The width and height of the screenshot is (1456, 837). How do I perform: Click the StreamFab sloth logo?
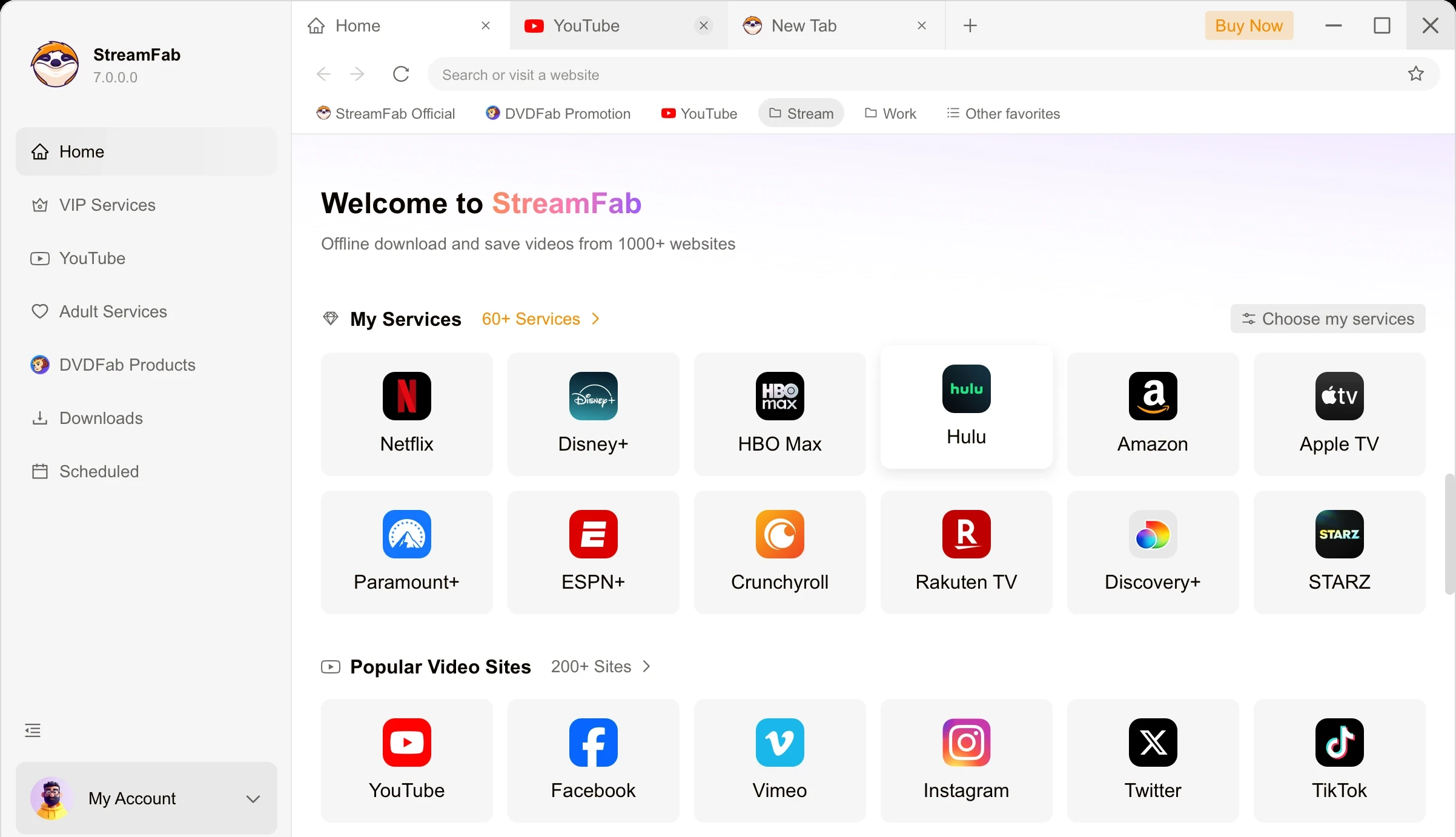pyautogui.click(x=55, y=64)
